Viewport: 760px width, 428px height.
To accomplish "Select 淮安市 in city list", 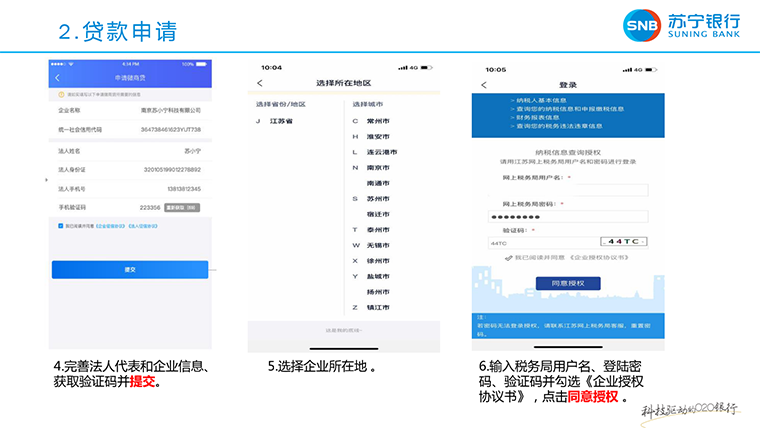I will point(378,137).
